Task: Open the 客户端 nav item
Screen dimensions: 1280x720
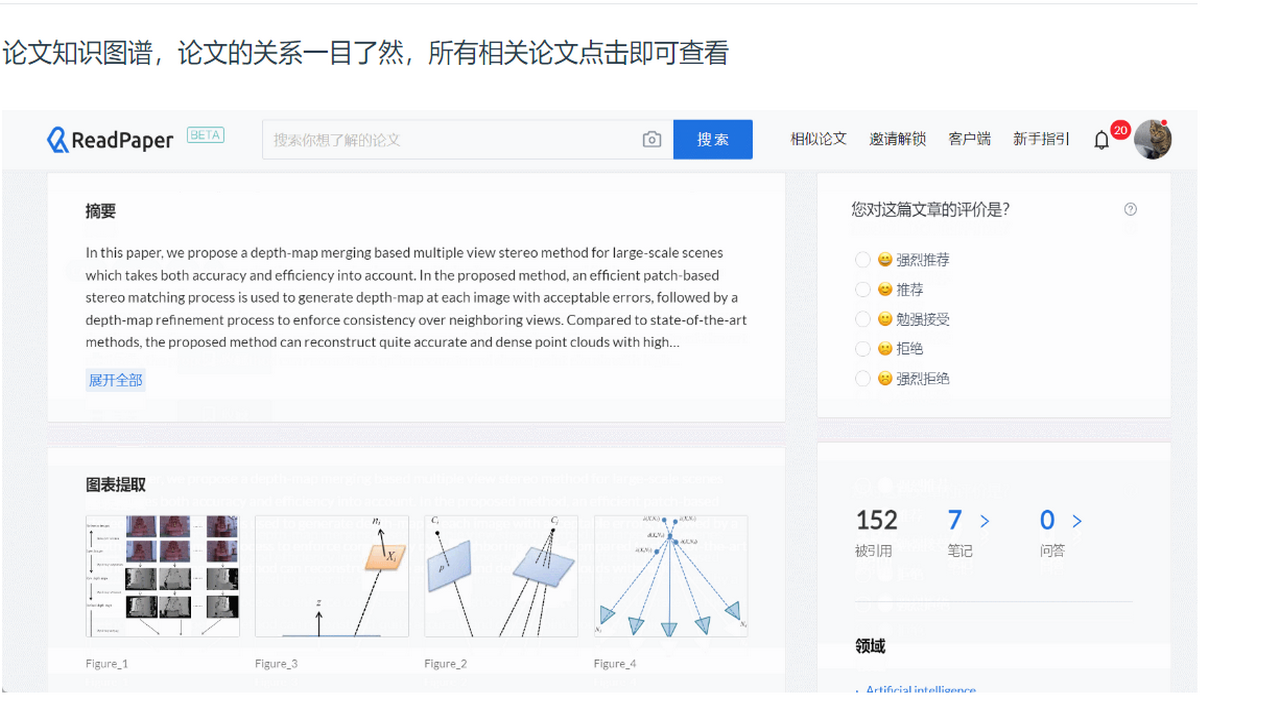Action: (968, 139)
